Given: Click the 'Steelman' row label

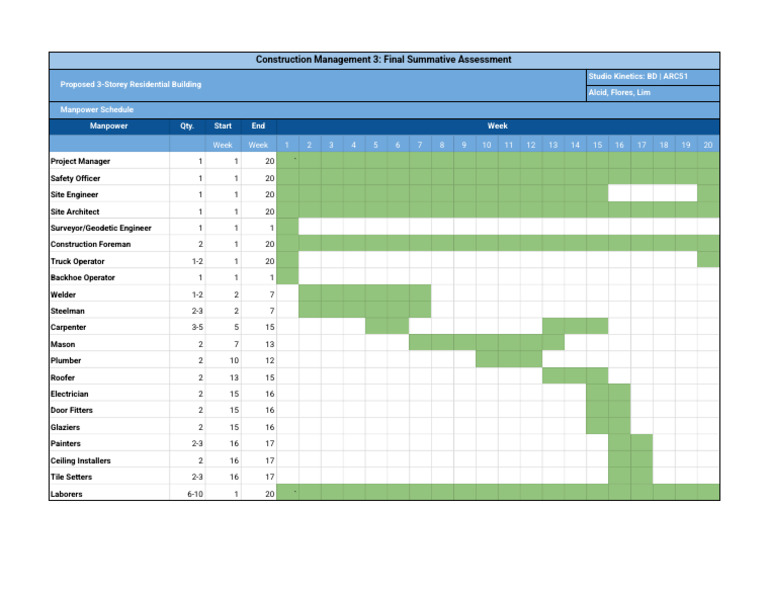Looking at the screenshot, I should pos(68,311).
